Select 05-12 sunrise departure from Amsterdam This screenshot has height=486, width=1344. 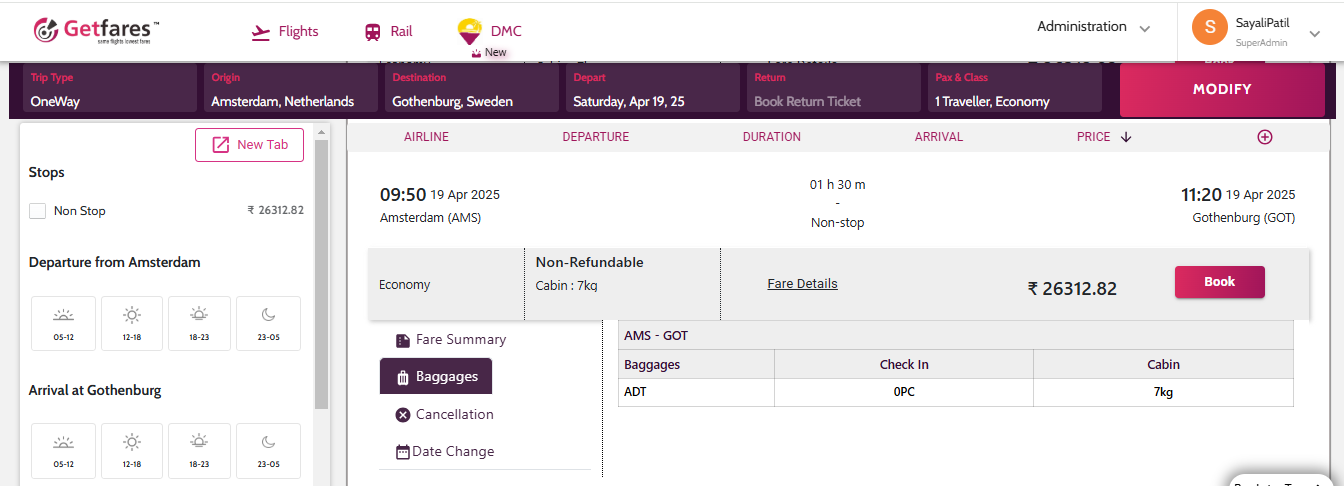[x=63, y=323]
